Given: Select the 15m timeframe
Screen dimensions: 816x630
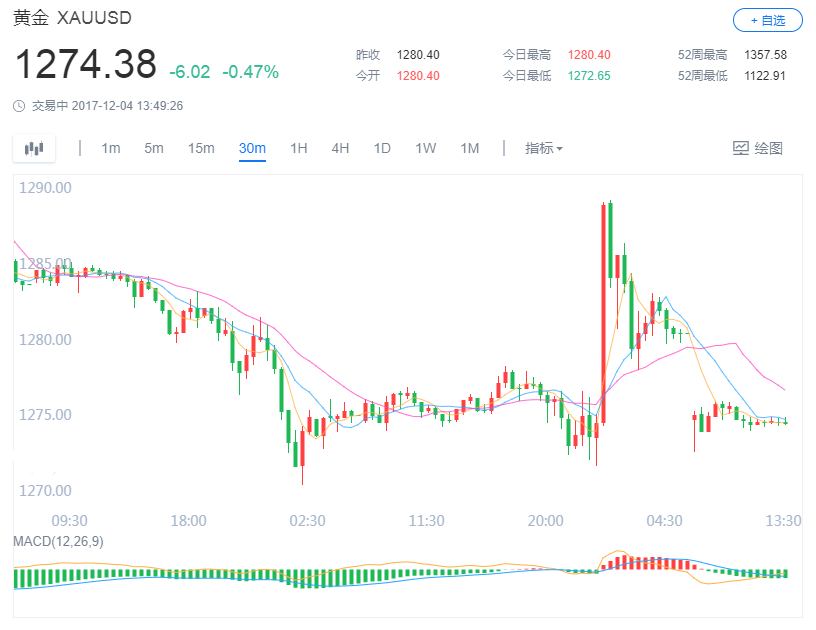Looking at the screenshot, I should point(201,147).
